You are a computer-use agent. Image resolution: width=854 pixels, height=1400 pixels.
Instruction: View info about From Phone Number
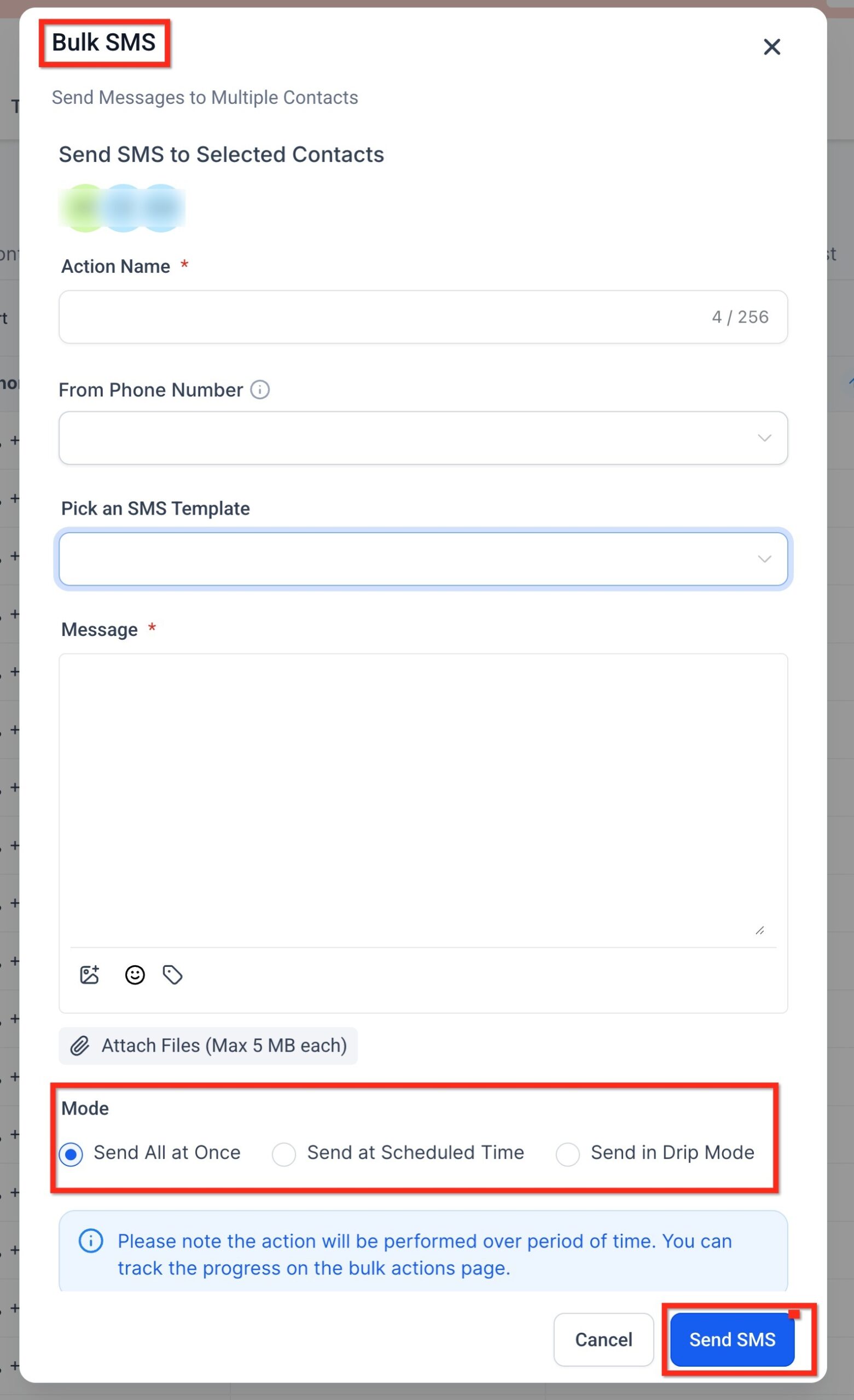260,389
